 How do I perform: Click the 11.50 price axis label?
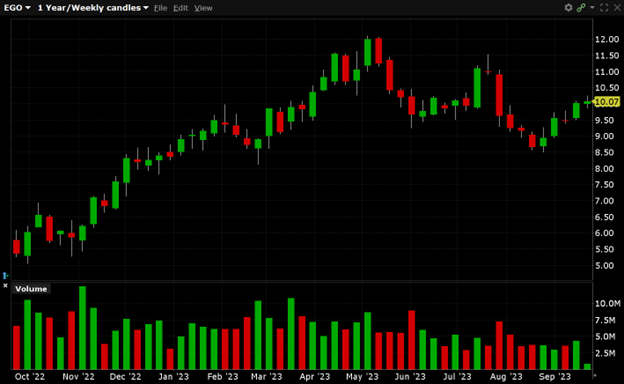(607, 56)
